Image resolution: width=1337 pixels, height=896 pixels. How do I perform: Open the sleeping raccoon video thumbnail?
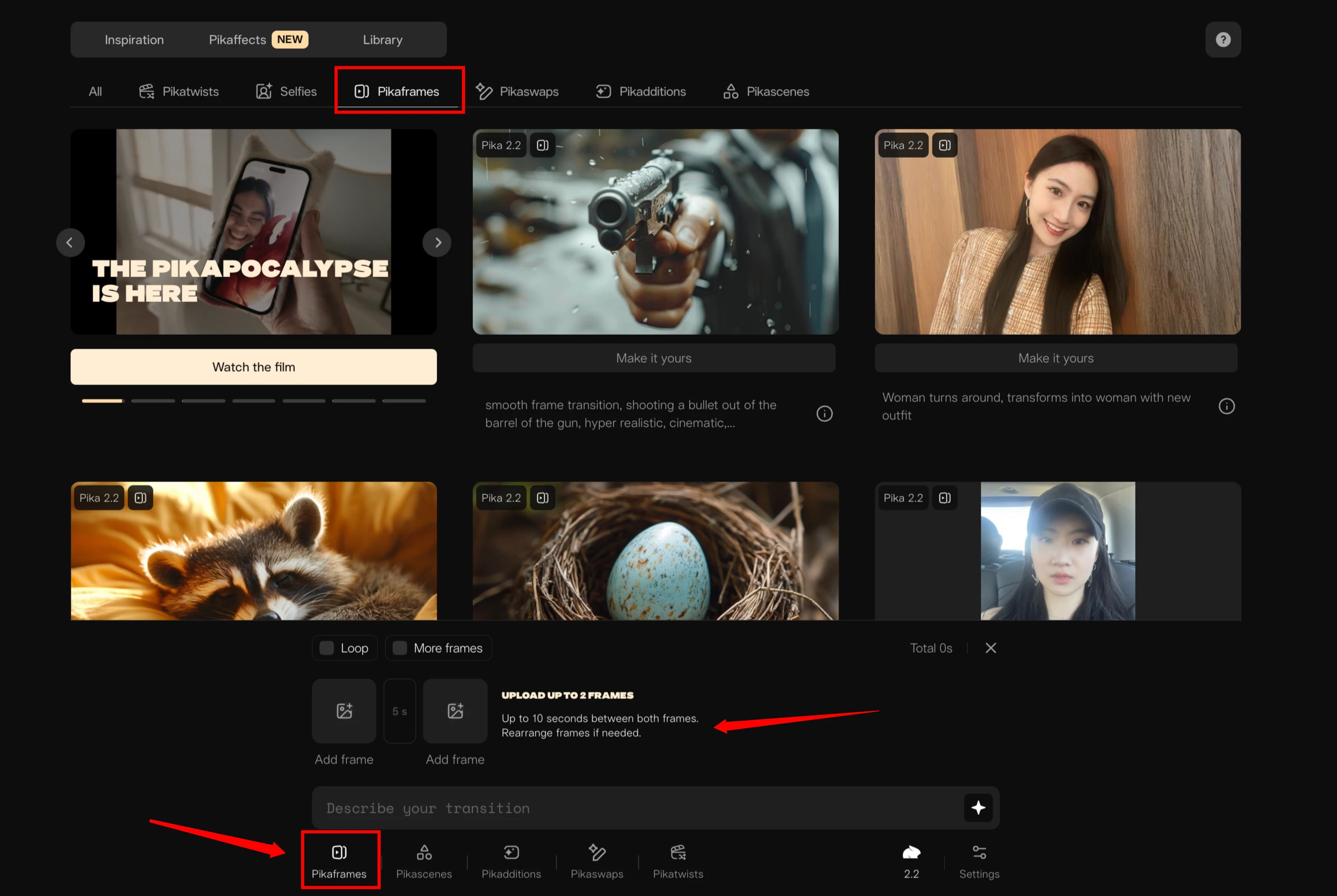tap(254, 551)
